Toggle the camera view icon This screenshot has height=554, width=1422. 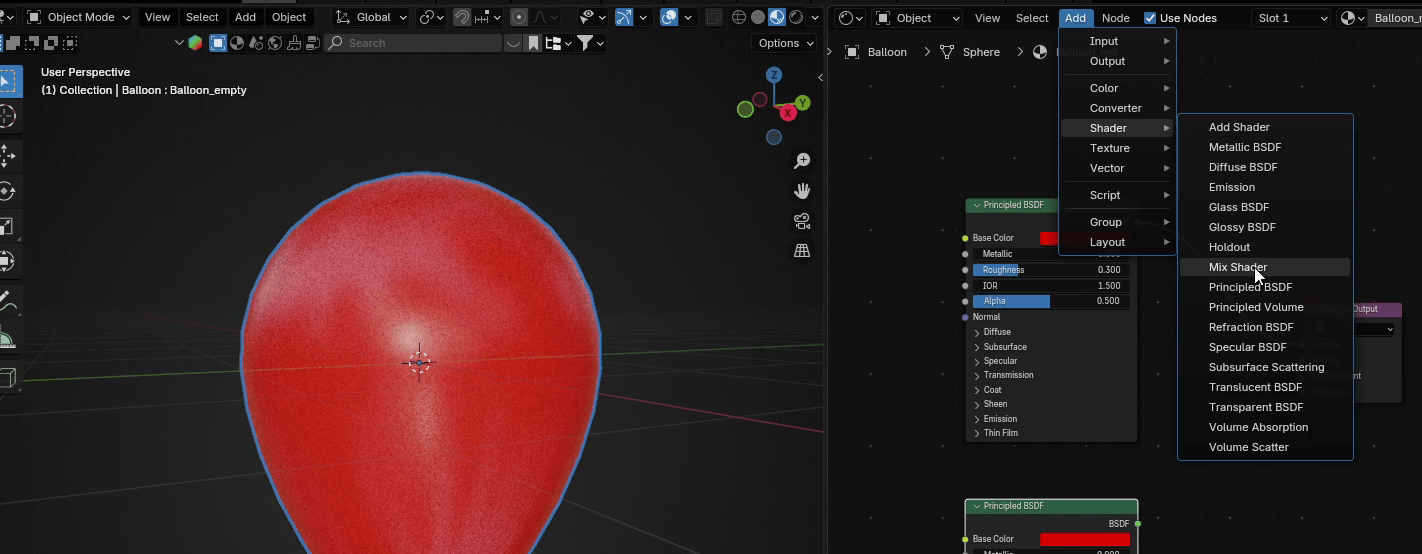(802, 221)
